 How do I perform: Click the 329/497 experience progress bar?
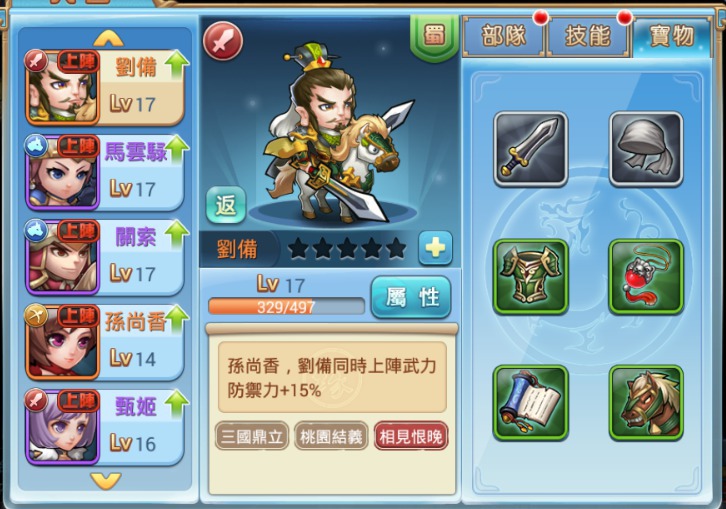pyautogui.click(x=286, y=307)
